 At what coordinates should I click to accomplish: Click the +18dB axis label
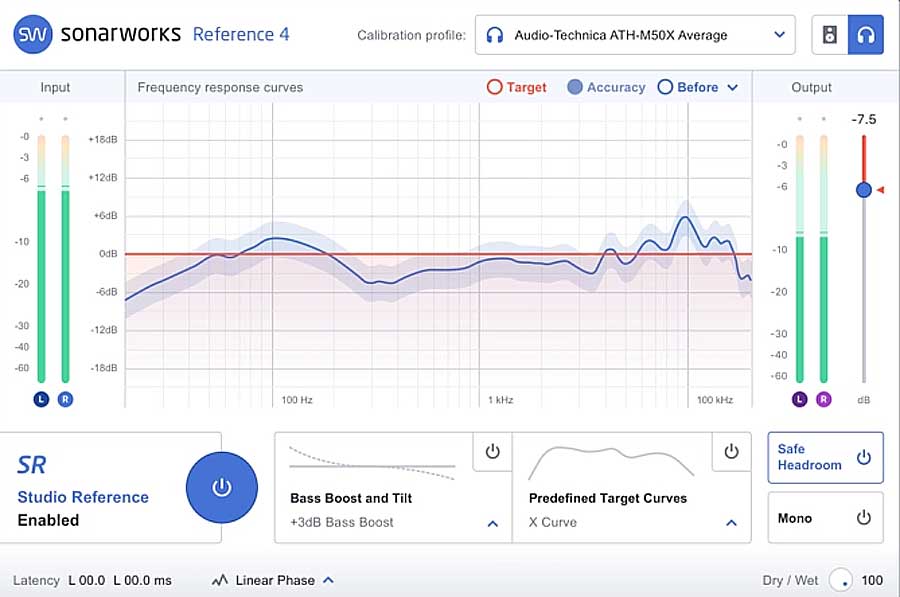pyautogui.click(x=103, y=139)
